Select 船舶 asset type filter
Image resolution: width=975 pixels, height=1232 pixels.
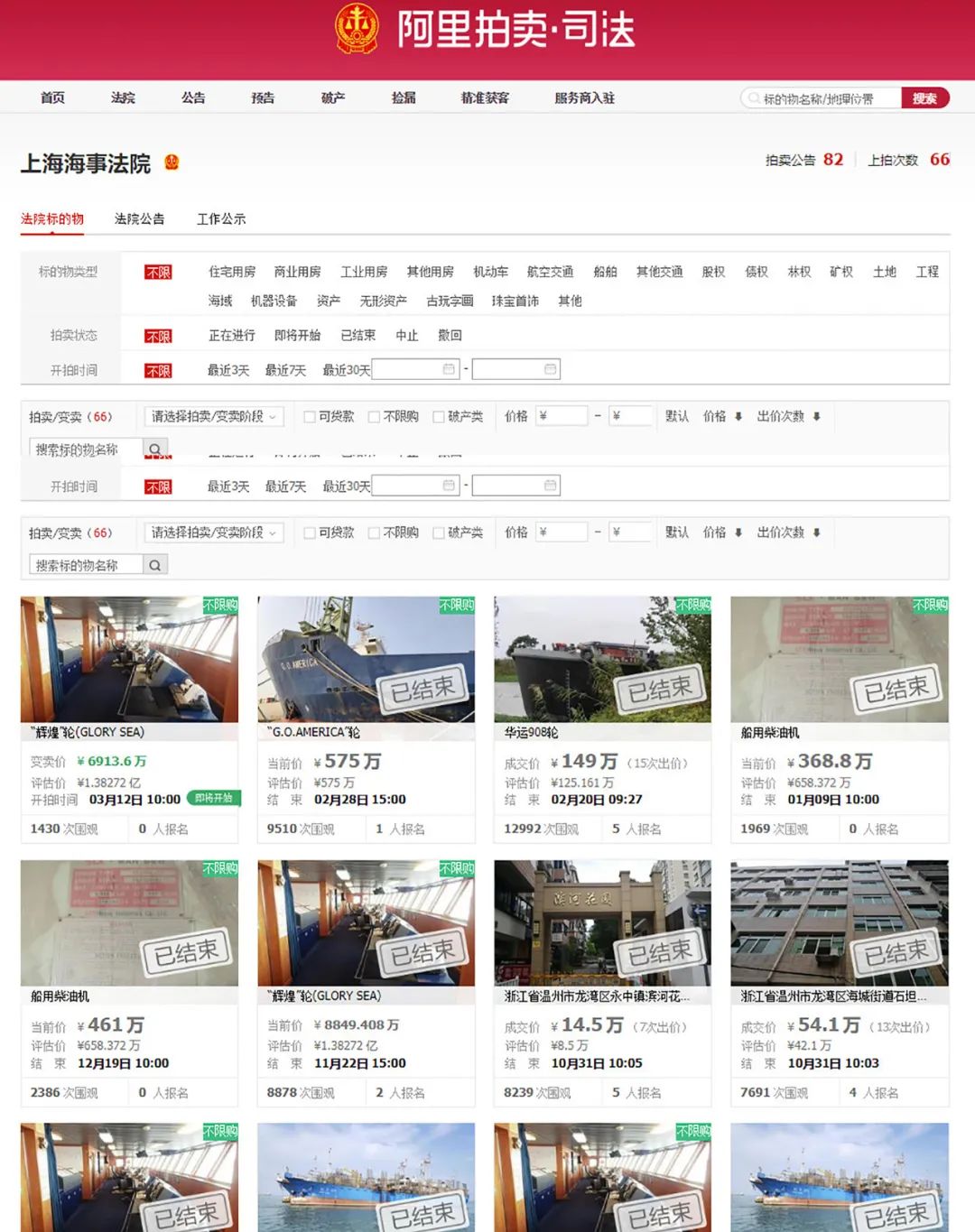point(605,272)
